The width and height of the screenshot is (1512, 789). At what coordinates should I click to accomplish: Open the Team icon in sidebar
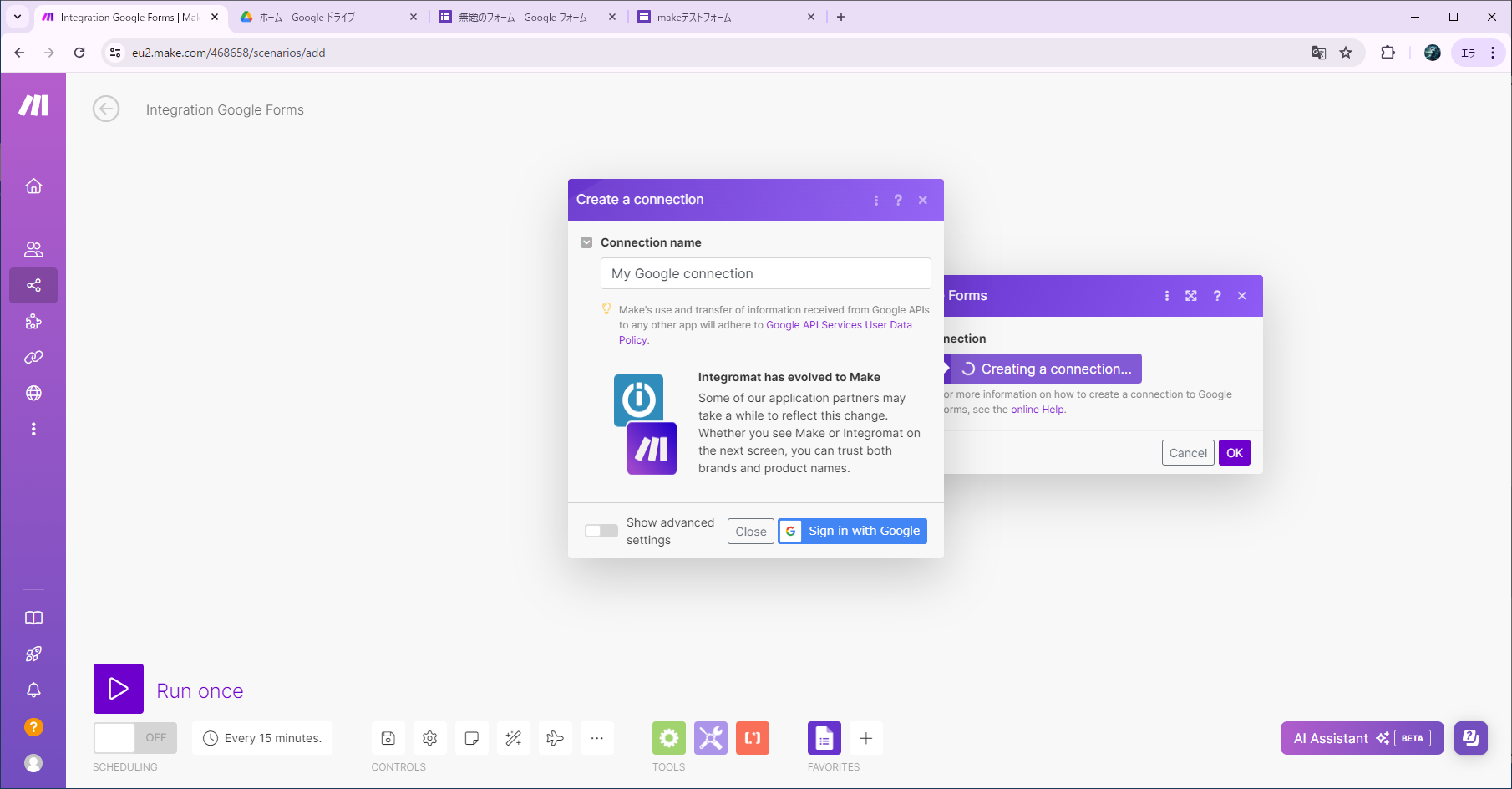(x=33, y=249)
